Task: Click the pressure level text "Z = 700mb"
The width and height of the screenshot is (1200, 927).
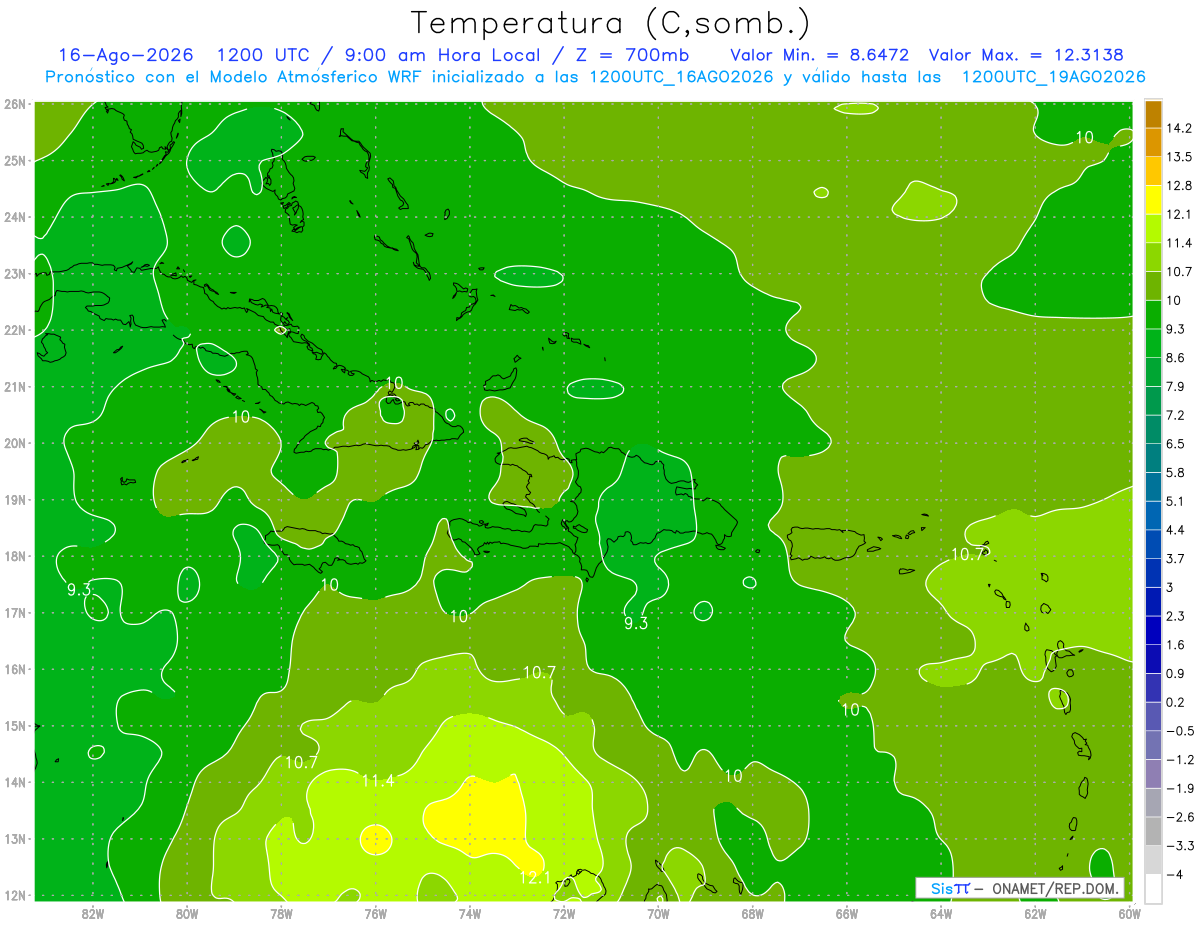Action: tap(634, 55)
